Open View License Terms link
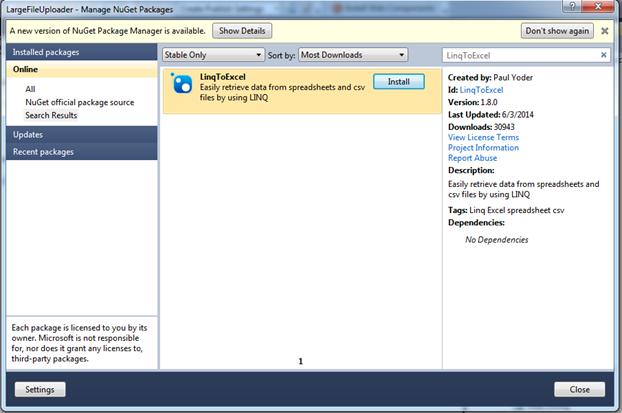The width and height of the screenshot is (622, 413). [484, 137]
